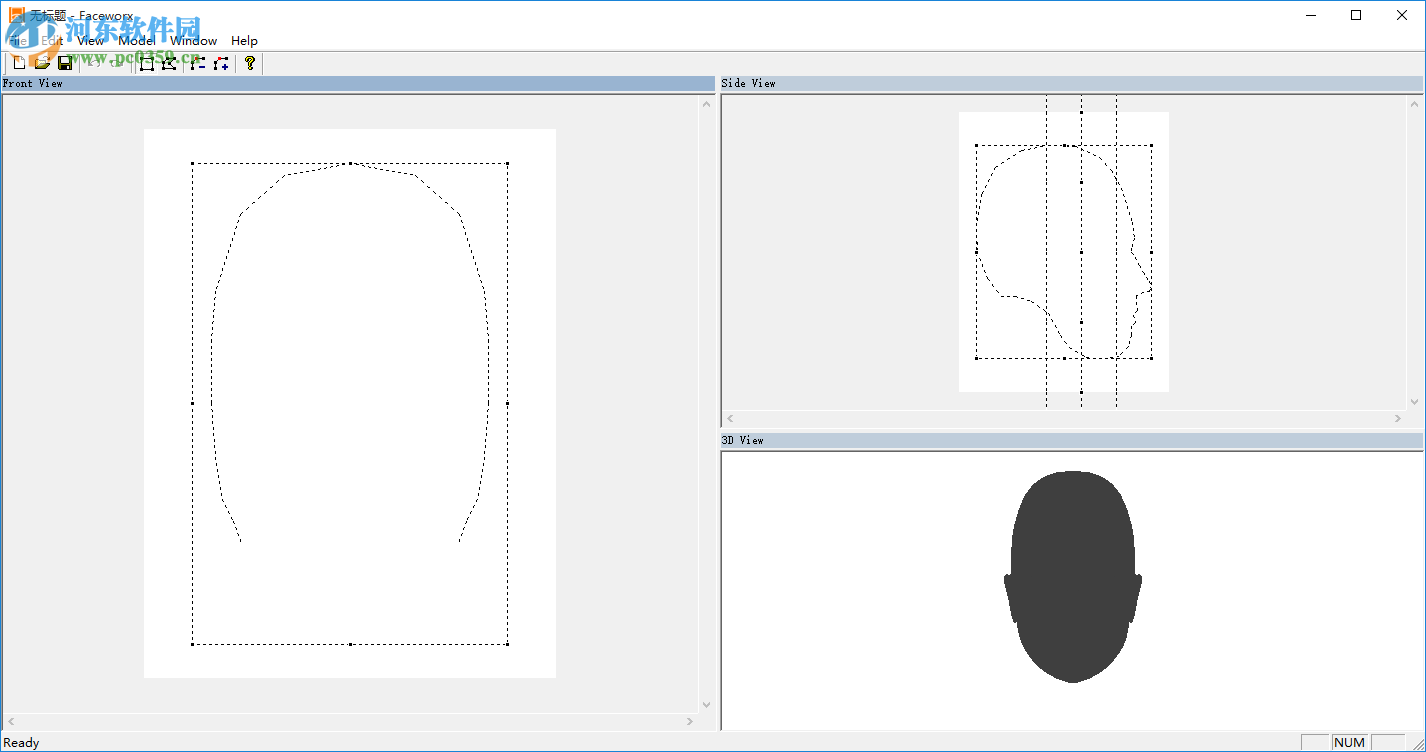
Task: Open the Model menu
Action: pyautogui.click(x=137, y=40)
